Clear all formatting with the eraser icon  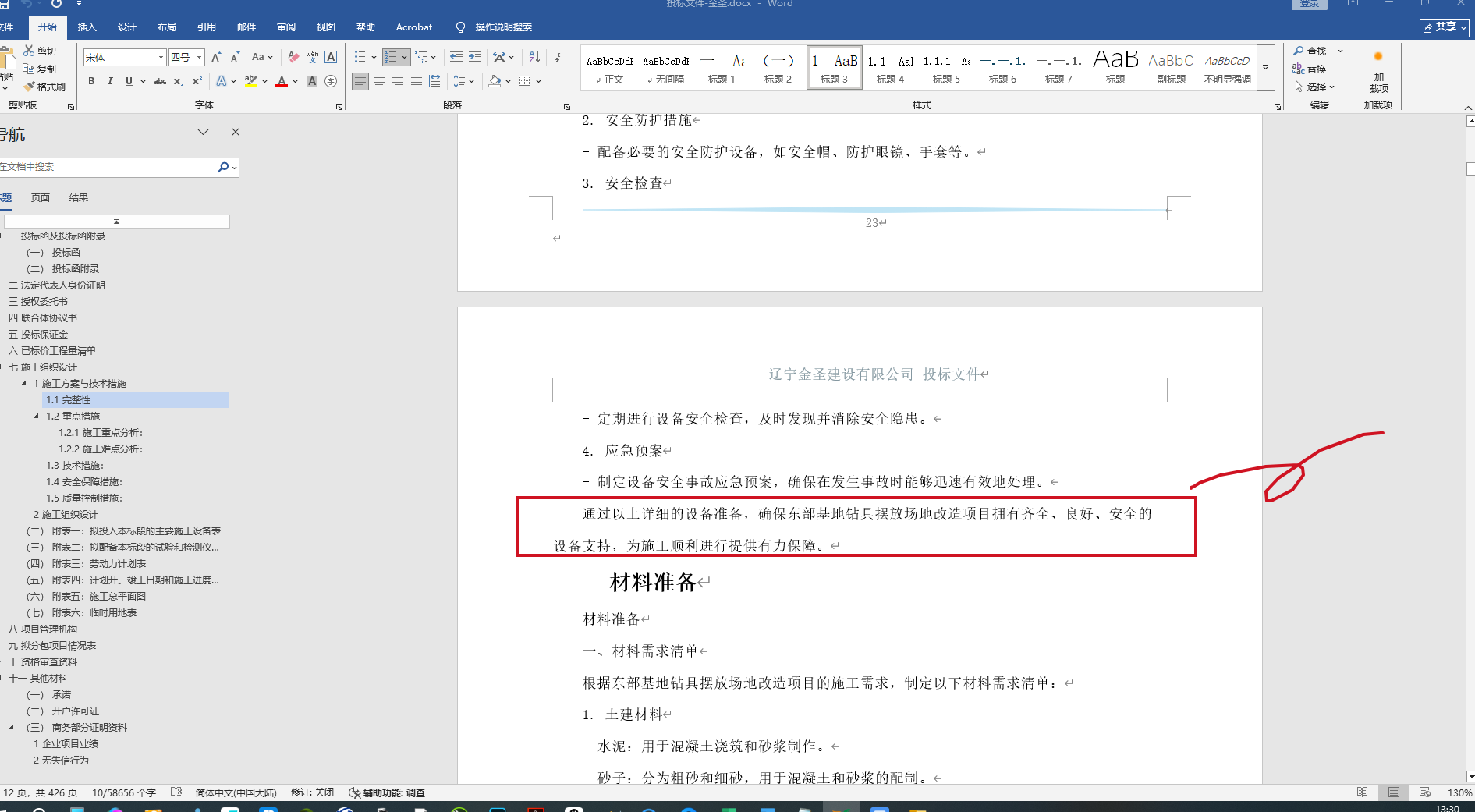(293, 57)
